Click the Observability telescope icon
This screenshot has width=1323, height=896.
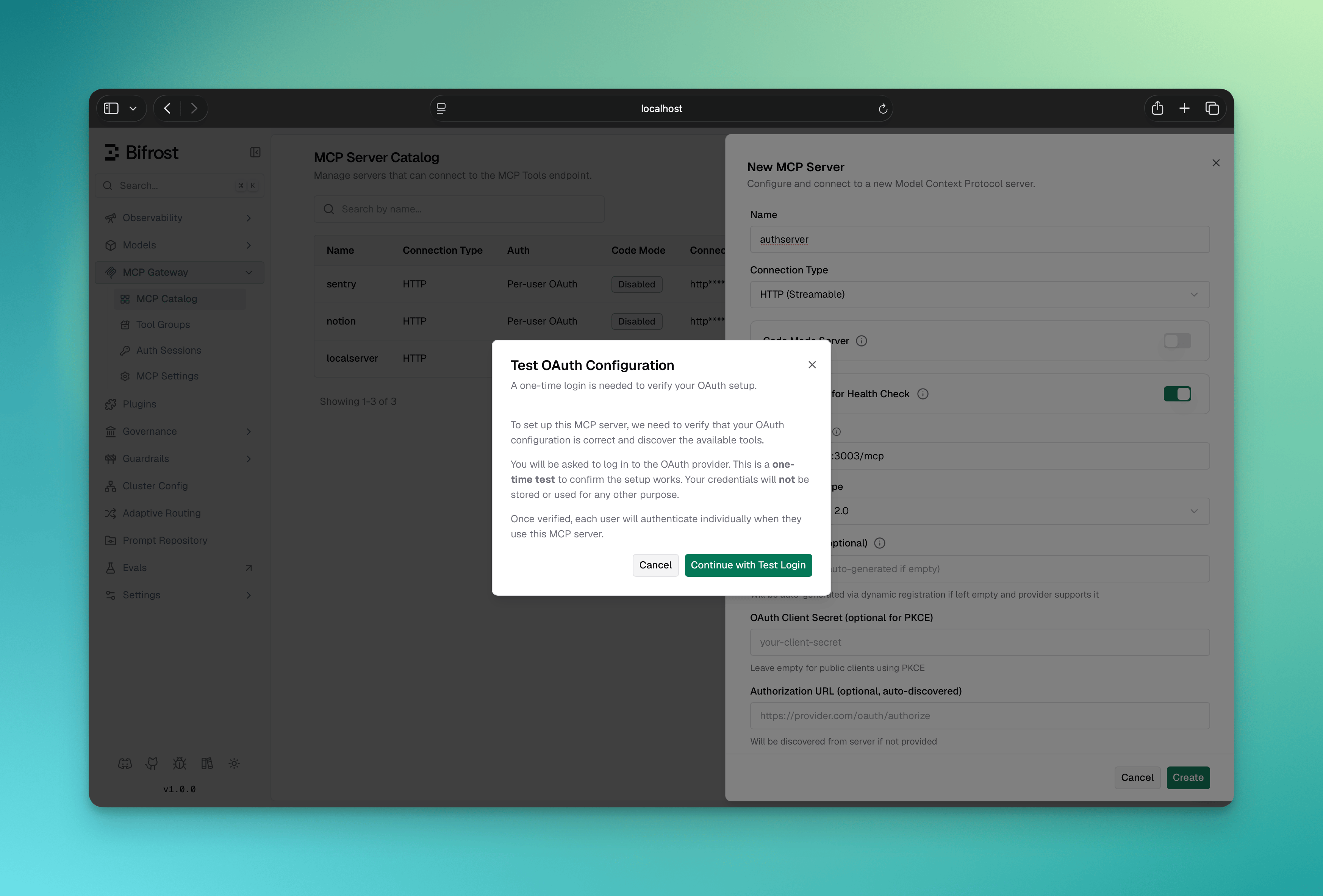(x=111, y=218)
